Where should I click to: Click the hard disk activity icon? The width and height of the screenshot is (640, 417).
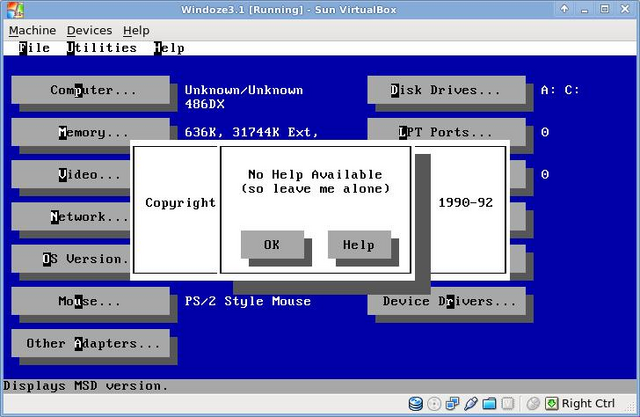pos(415,404)
